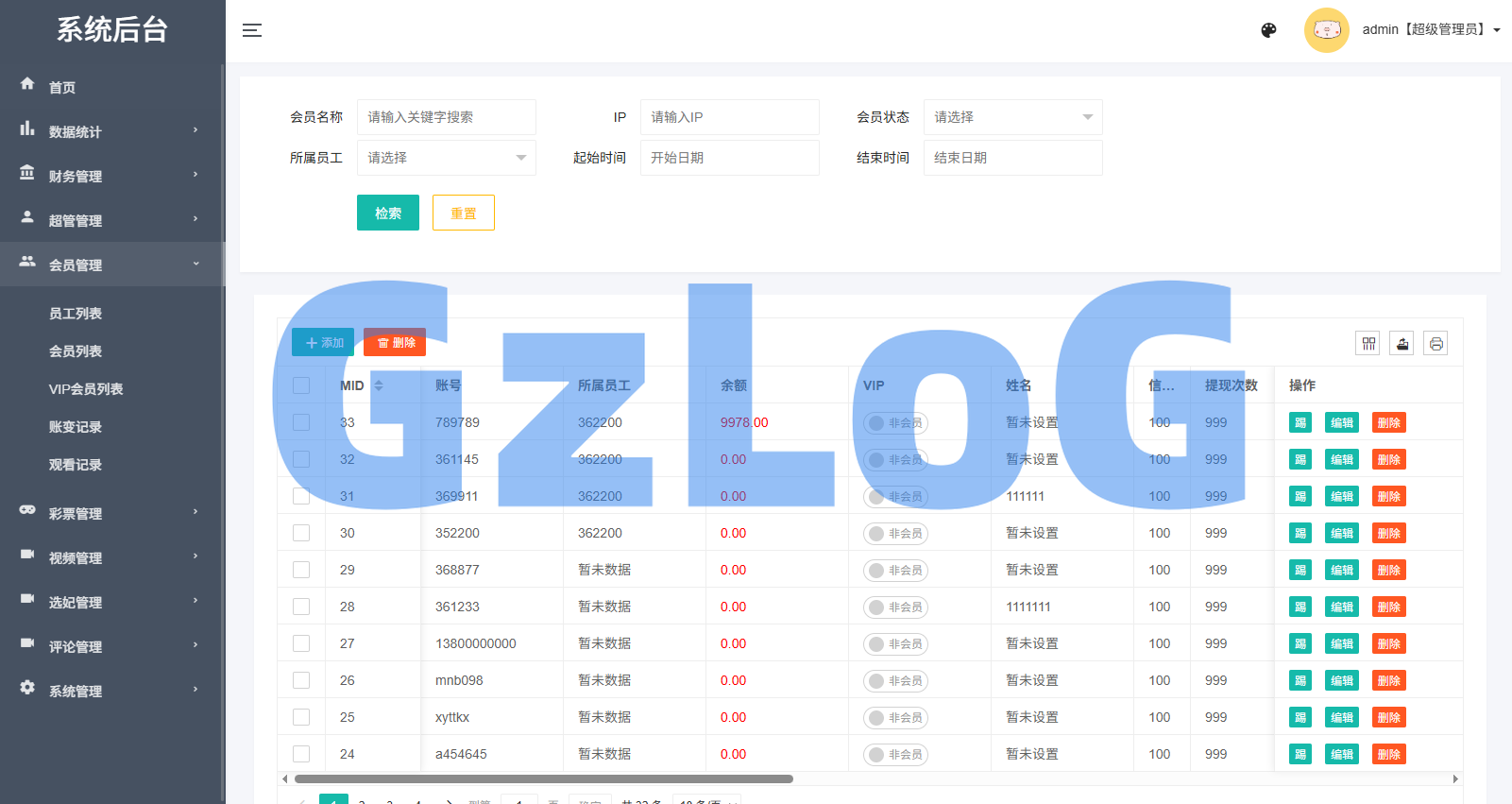The width and height of the screenshot is (1512, 804).
Task: Expand the 财务管理 sidebar menu
Action: click(111, 176)
